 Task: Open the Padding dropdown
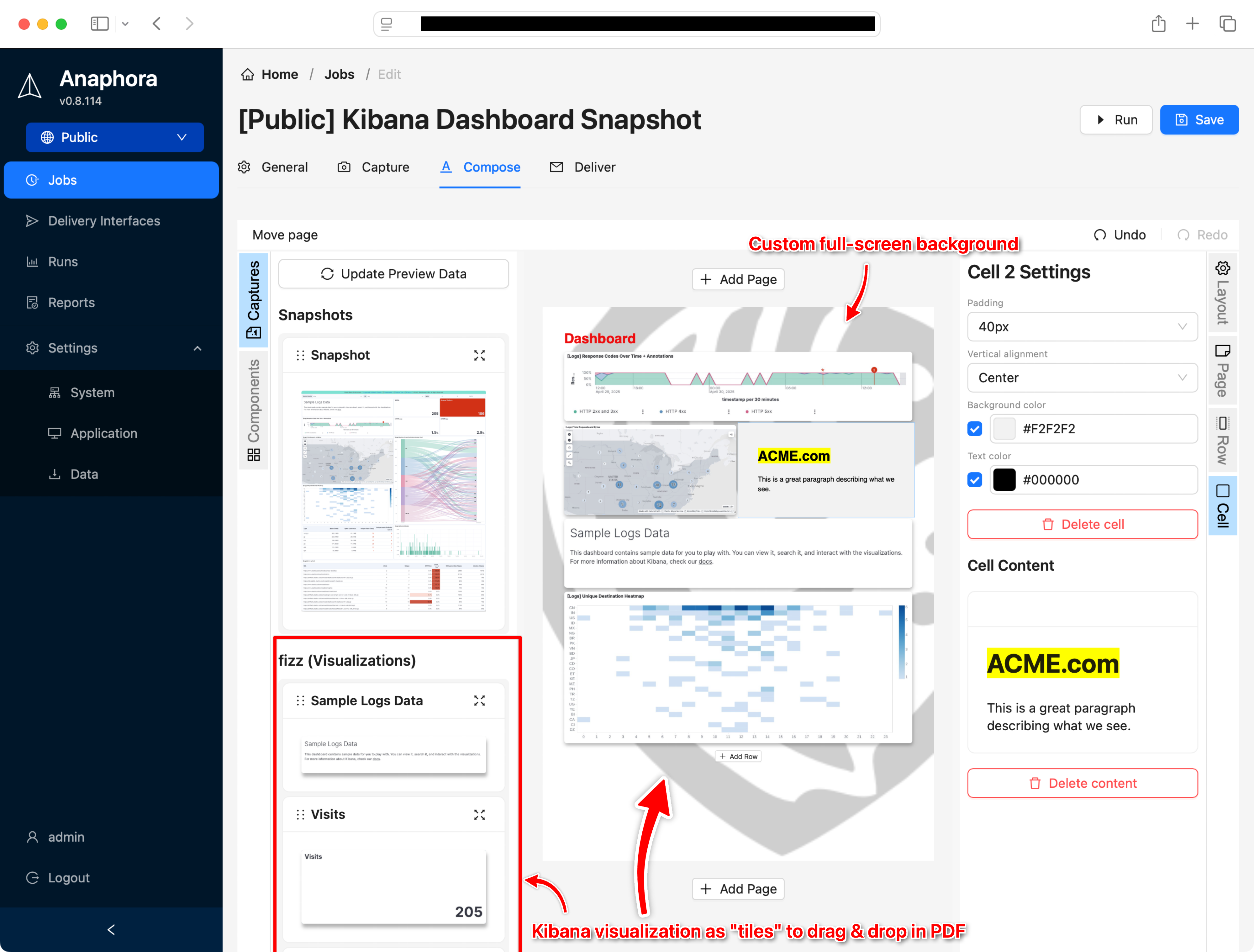click(x=1082, y=327)
